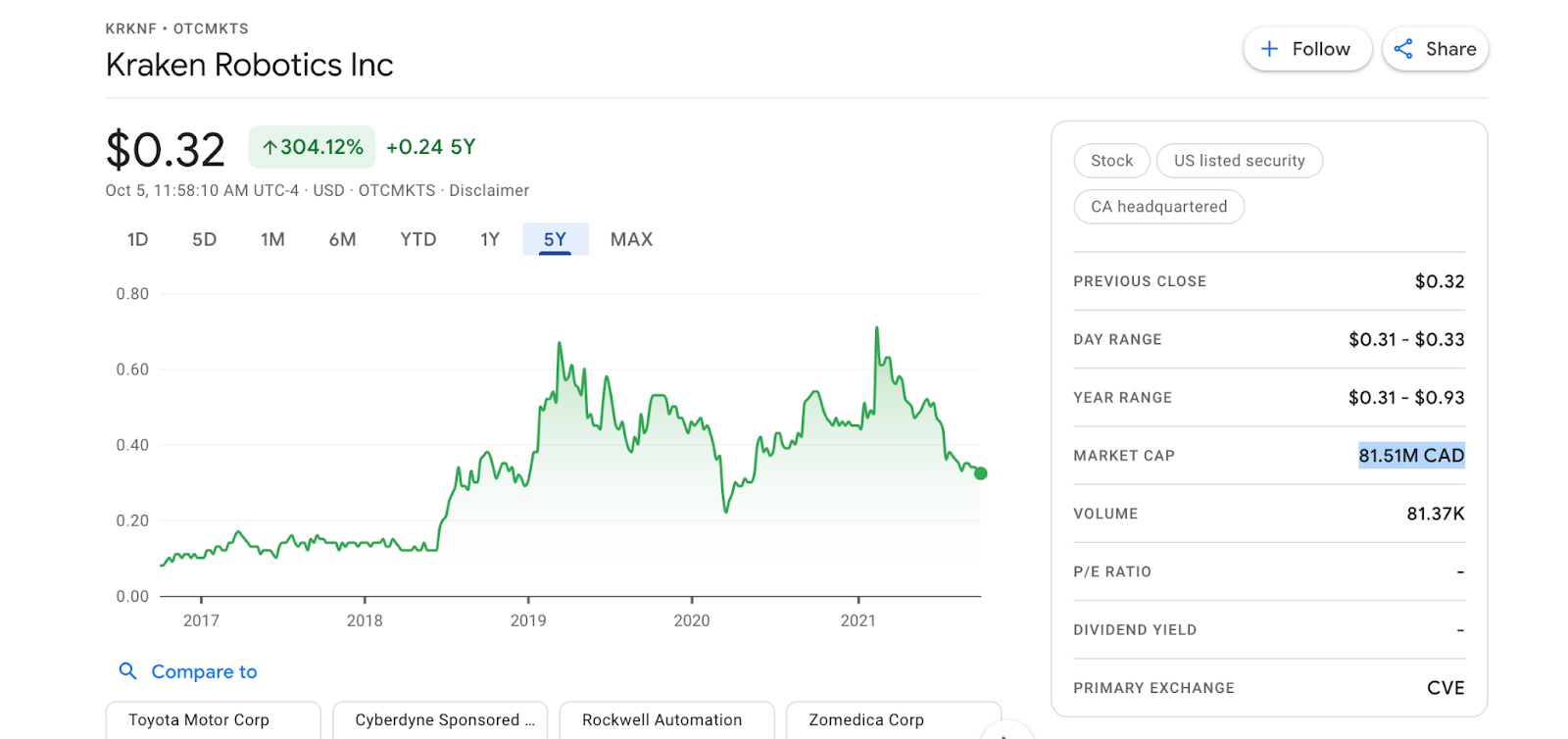Screen dimensions: 1568x739
Task: Compare with Rockwell Automation
Action: coord(666,719)
